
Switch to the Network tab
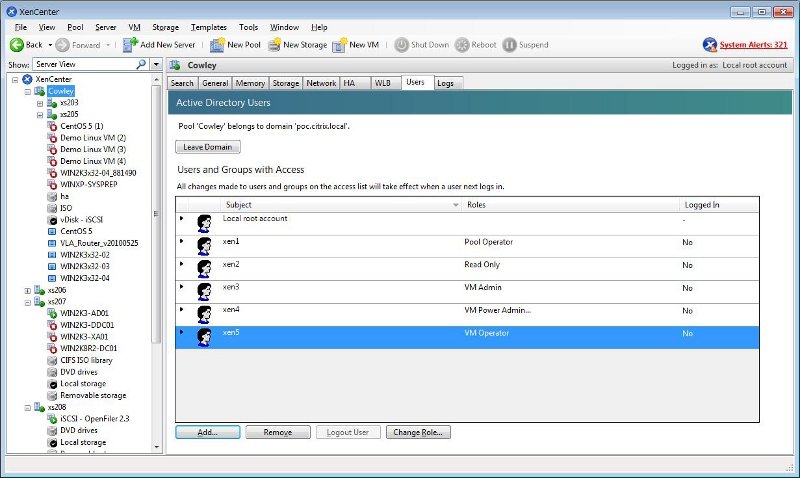tap(321, 83)
